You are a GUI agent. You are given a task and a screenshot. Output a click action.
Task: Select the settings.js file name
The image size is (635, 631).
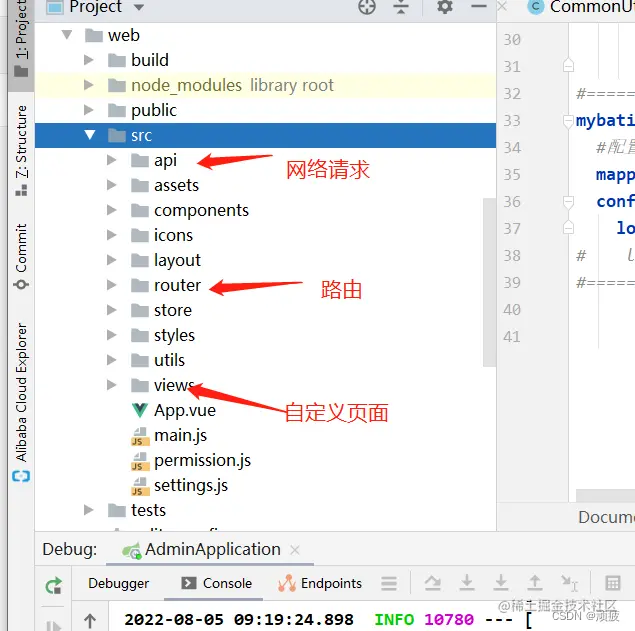(191, 486)
